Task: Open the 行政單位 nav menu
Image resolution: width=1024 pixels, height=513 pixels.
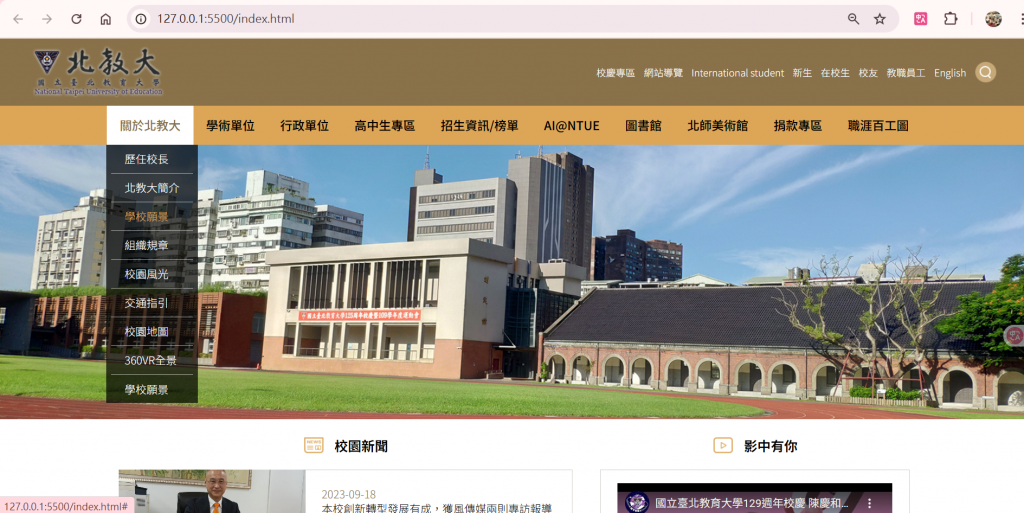Action: tap(304, 125)
